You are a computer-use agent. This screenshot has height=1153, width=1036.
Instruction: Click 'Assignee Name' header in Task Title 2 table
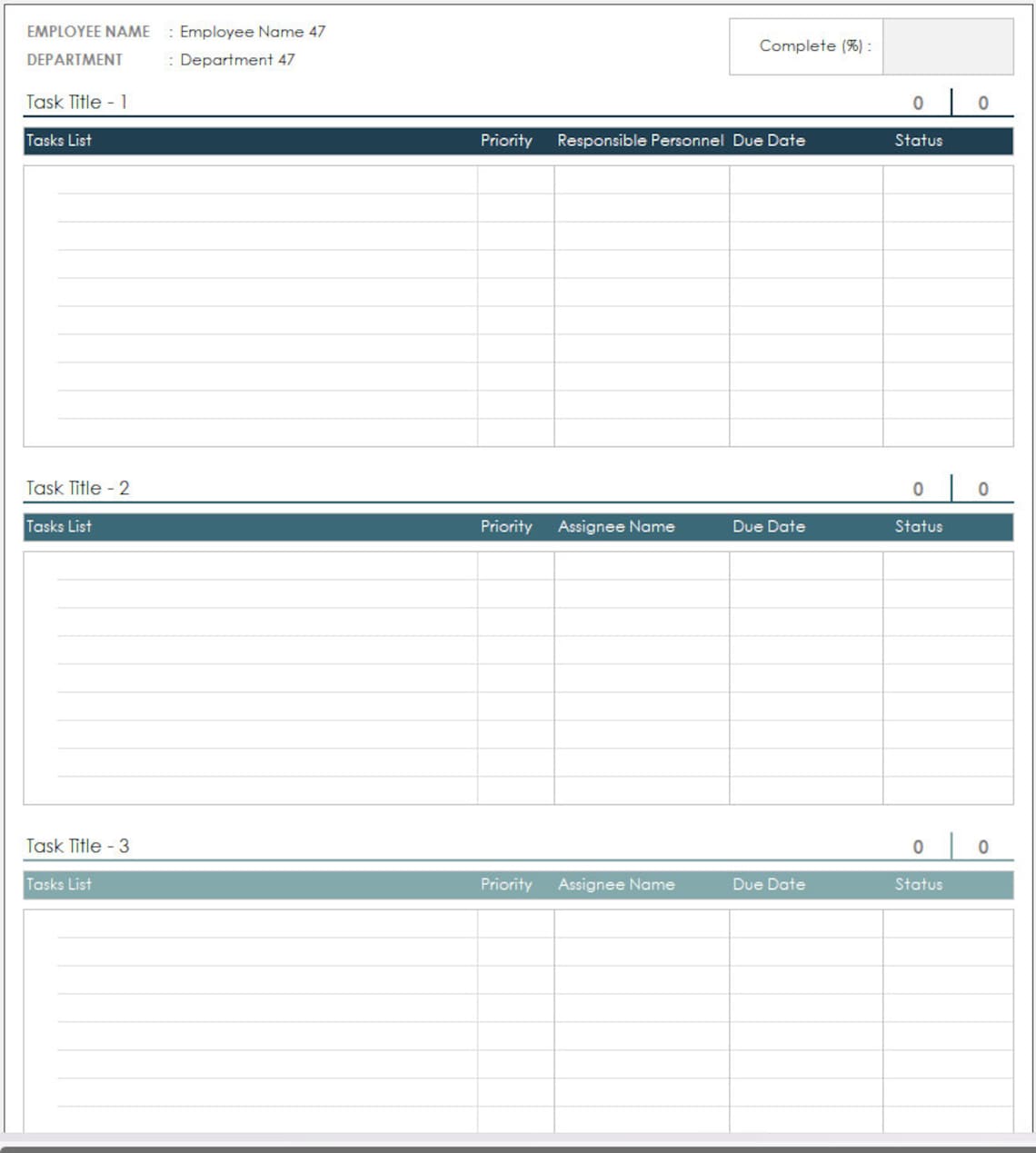point(616,527)
